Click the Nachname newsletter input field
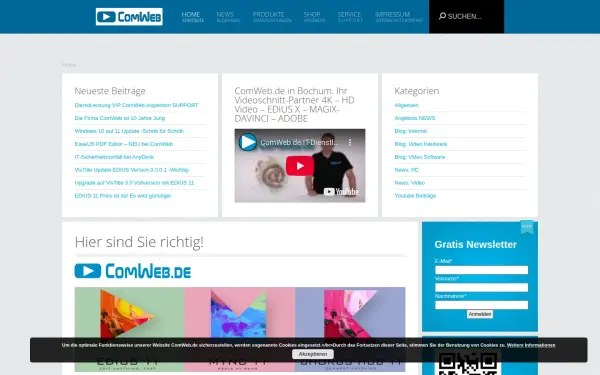600x375 pixels. pos(481,305)
